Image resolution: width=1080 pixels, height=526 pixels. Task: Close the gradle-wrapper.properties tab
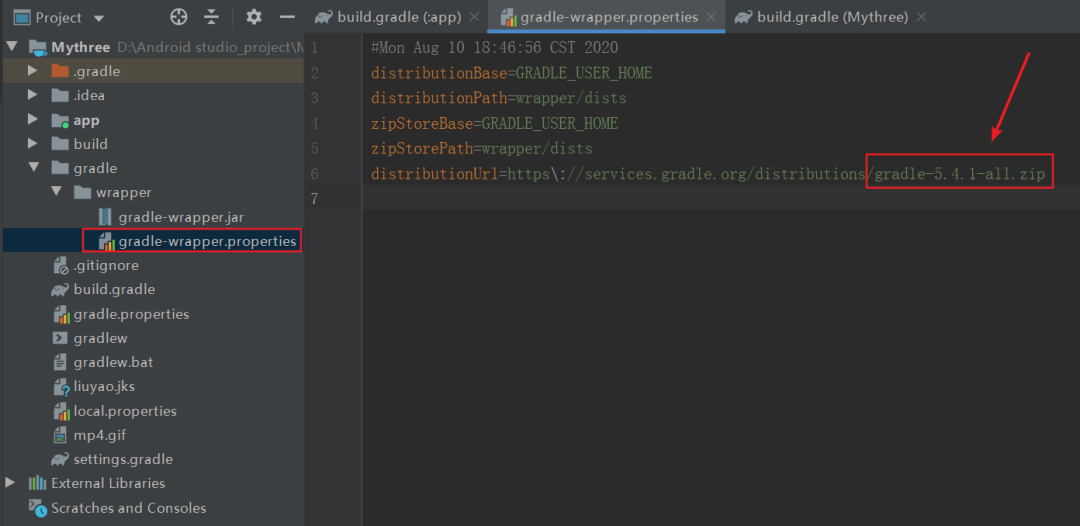(x=712, y=17)
